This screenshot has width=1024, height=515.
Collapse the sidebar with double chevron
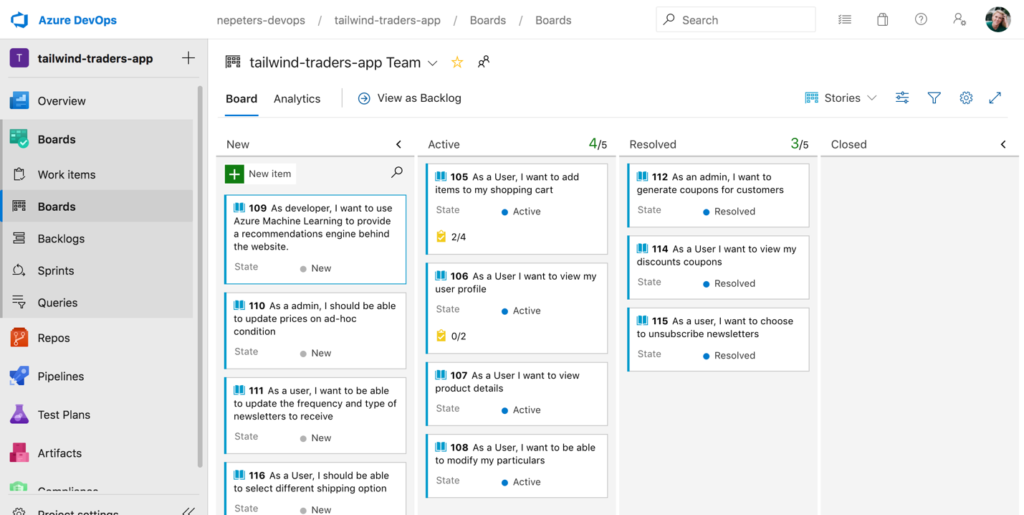click(x=188, y=511)
